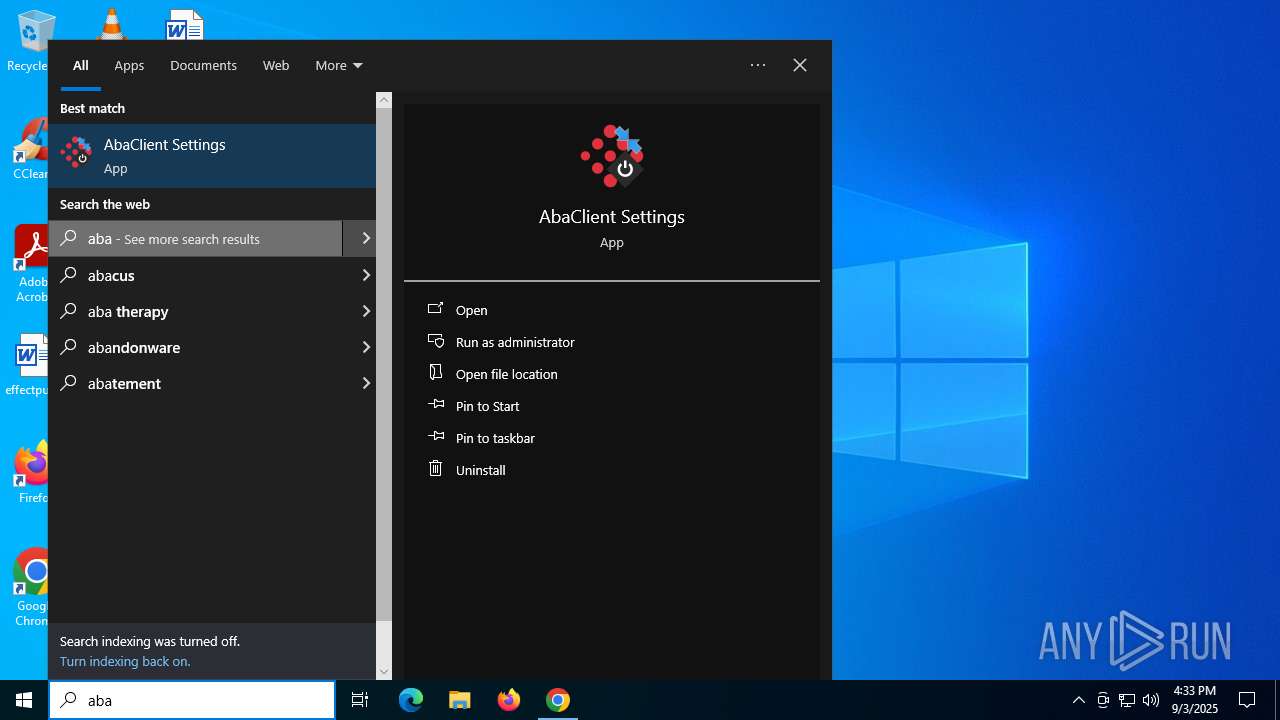This screenshot has width=1280, height=720.
Task: Click the Pin to taskbar pin icon
Action: coord(435,437)
